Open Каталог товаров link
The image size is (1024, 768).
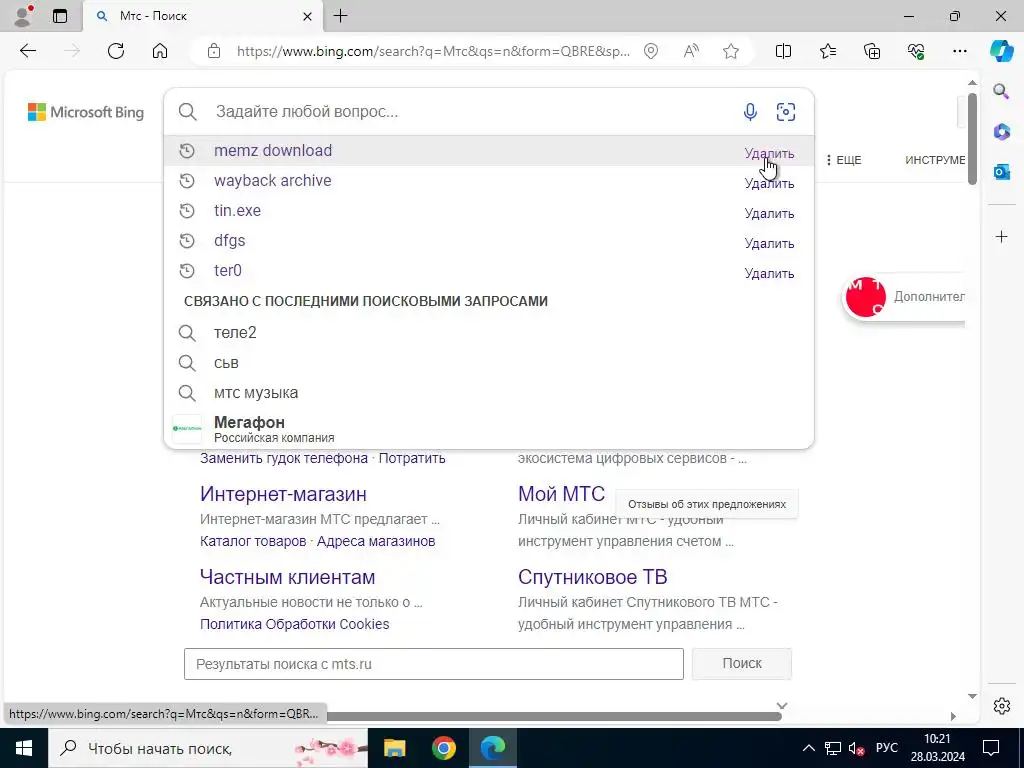point(253,541)
